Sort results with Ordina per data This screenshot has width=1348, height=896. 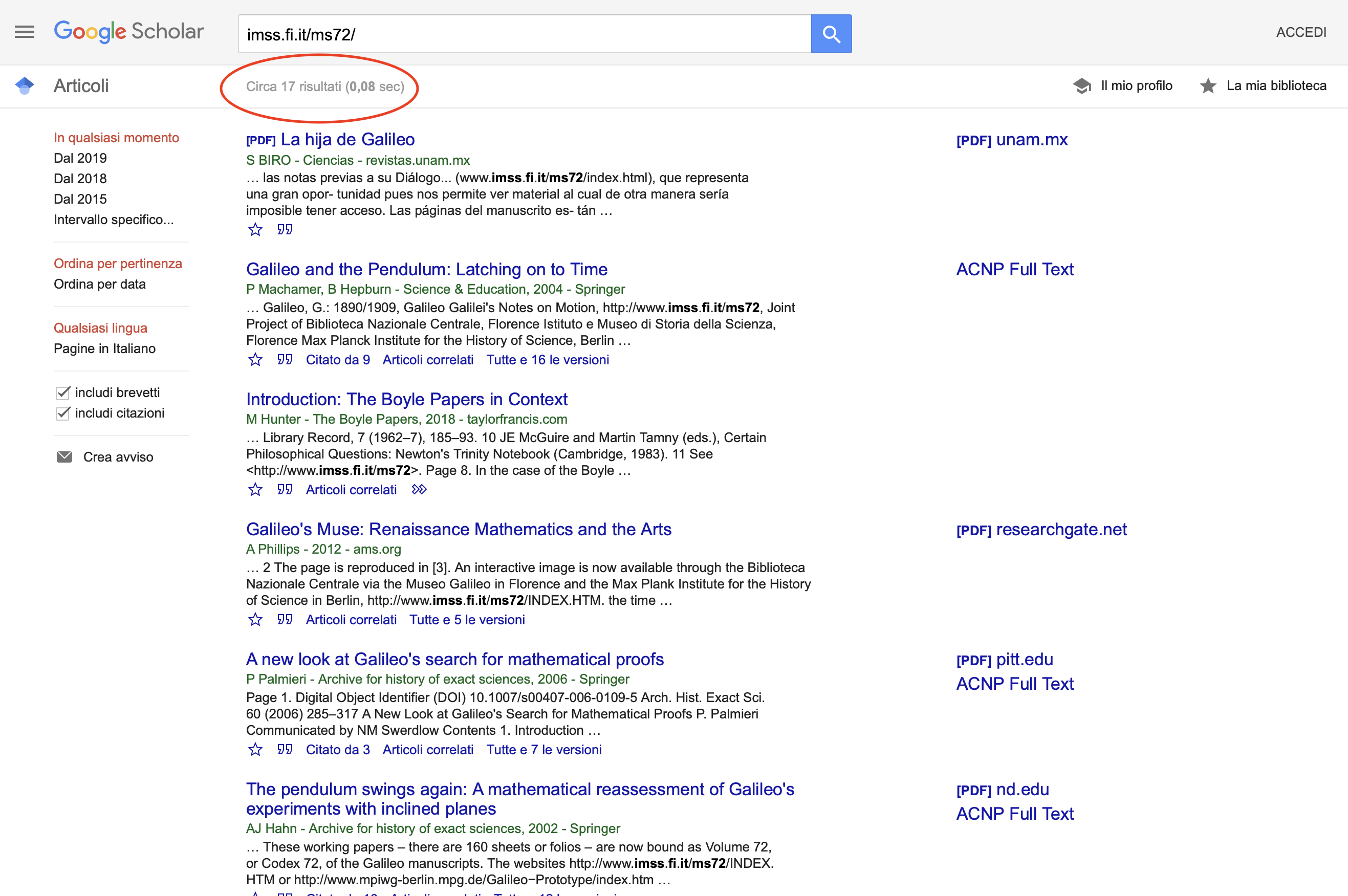click(x=99, y=284)
